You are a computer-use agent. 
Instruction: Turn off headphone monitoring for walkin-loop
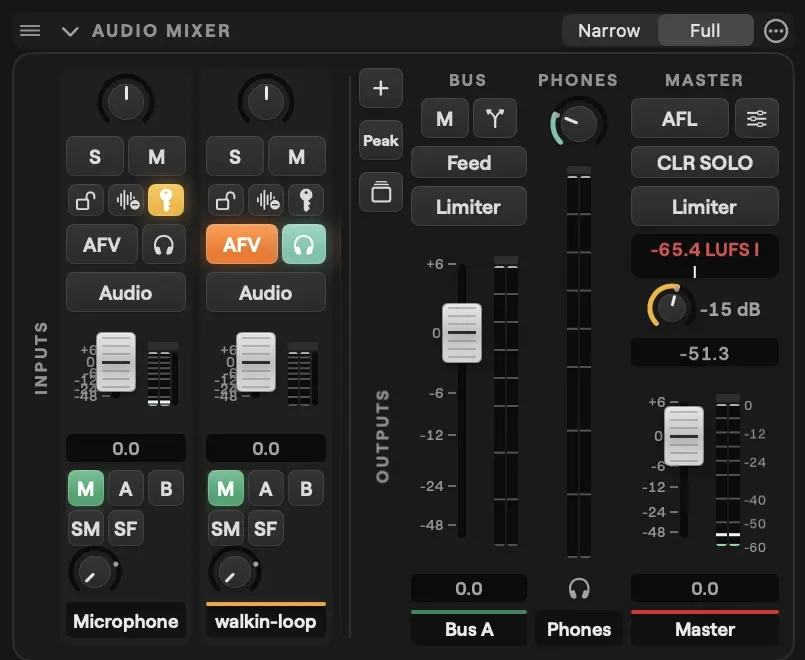tap(304, 244)
